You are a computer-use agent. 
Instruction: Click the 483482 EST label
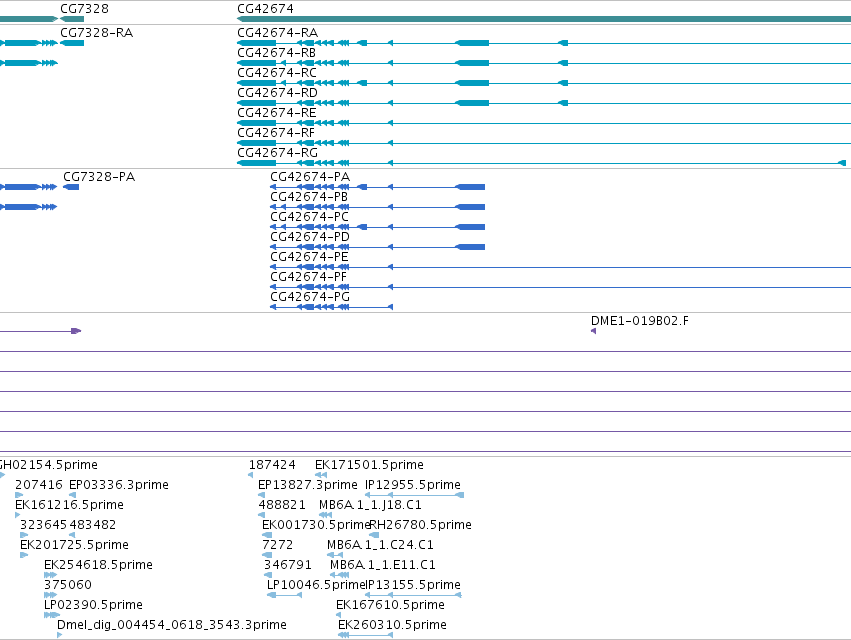tap(92, 525)
